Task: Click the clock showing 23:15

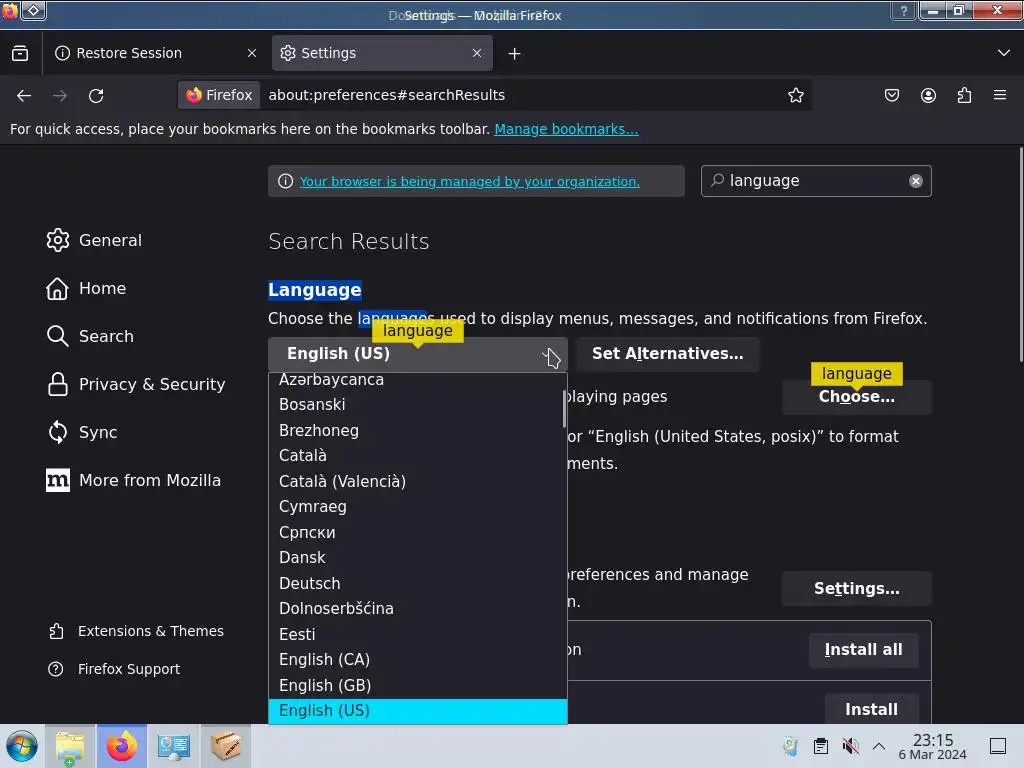Action: (x=933, y=746)
